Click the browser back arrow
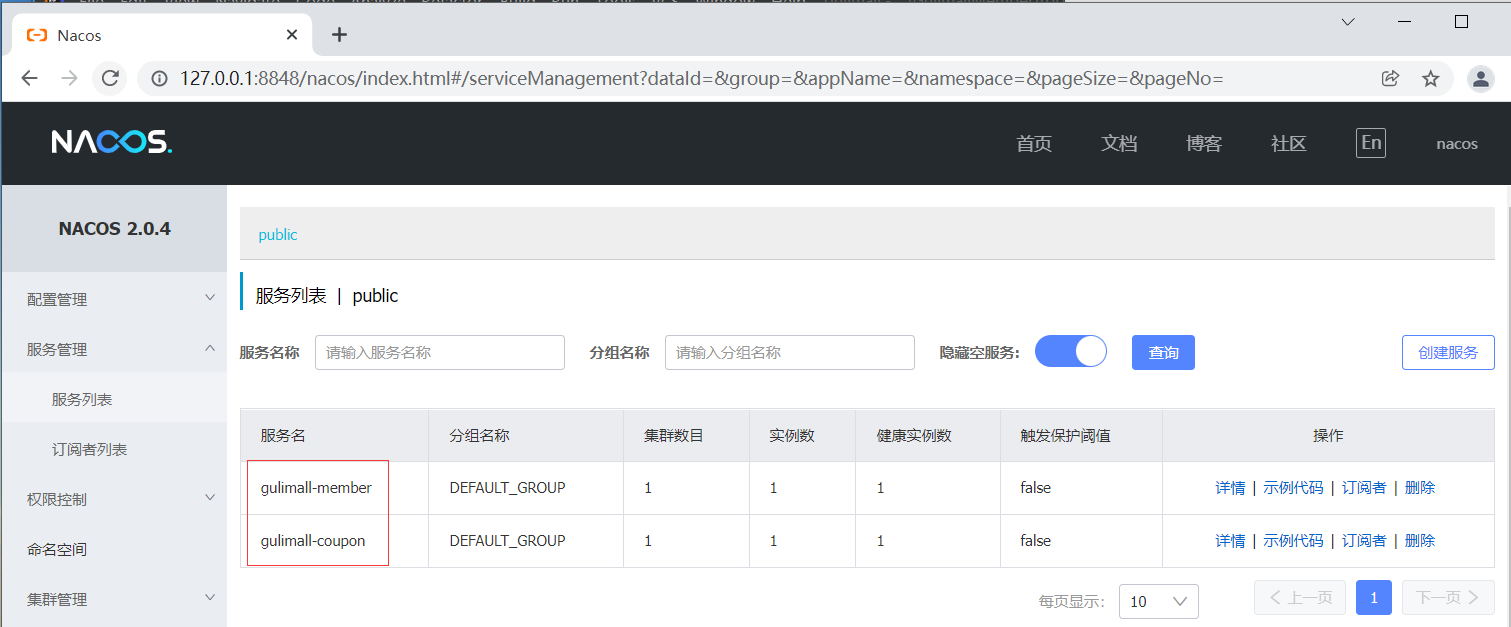The width and height of the screenshot is (1511, 627). click(29, 78)
